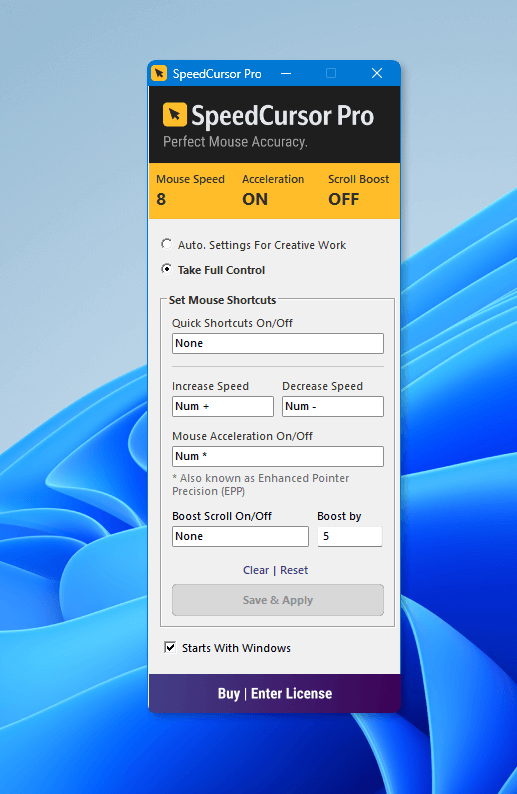The width and height of the screenshot is (517, 794).
Task: Open the Enter License link
Action: pos(292,693)
